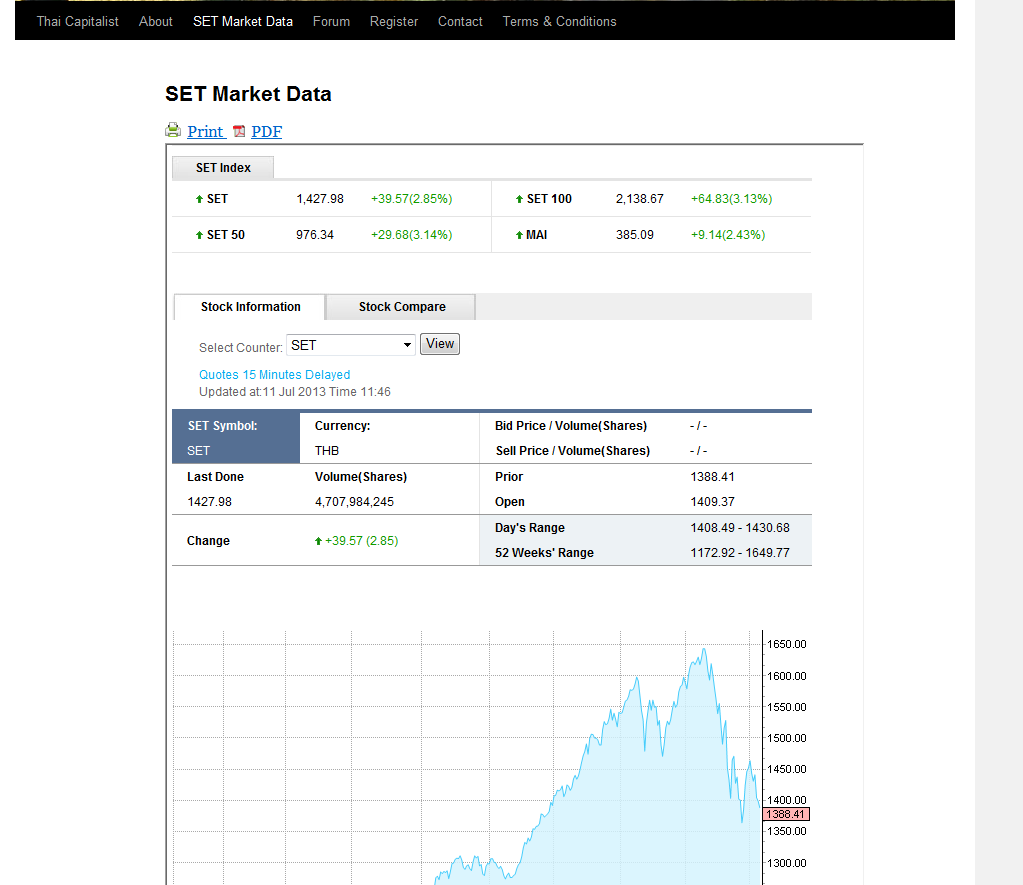Click the +39.57 (2.85) change value
1023x885 pixels.
361,541
